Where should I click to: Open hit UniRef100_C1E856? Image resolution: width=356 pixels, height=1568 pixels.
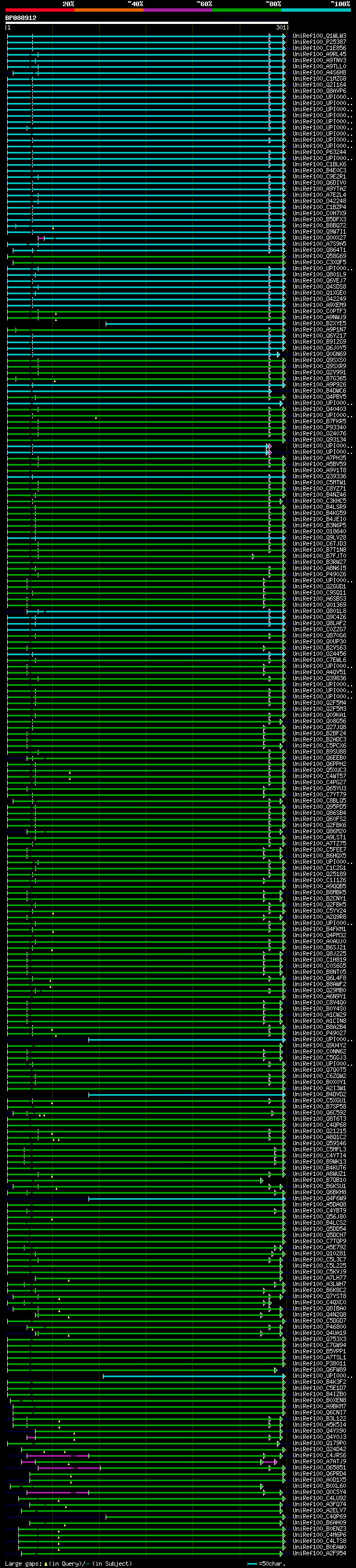coord(319,48)
